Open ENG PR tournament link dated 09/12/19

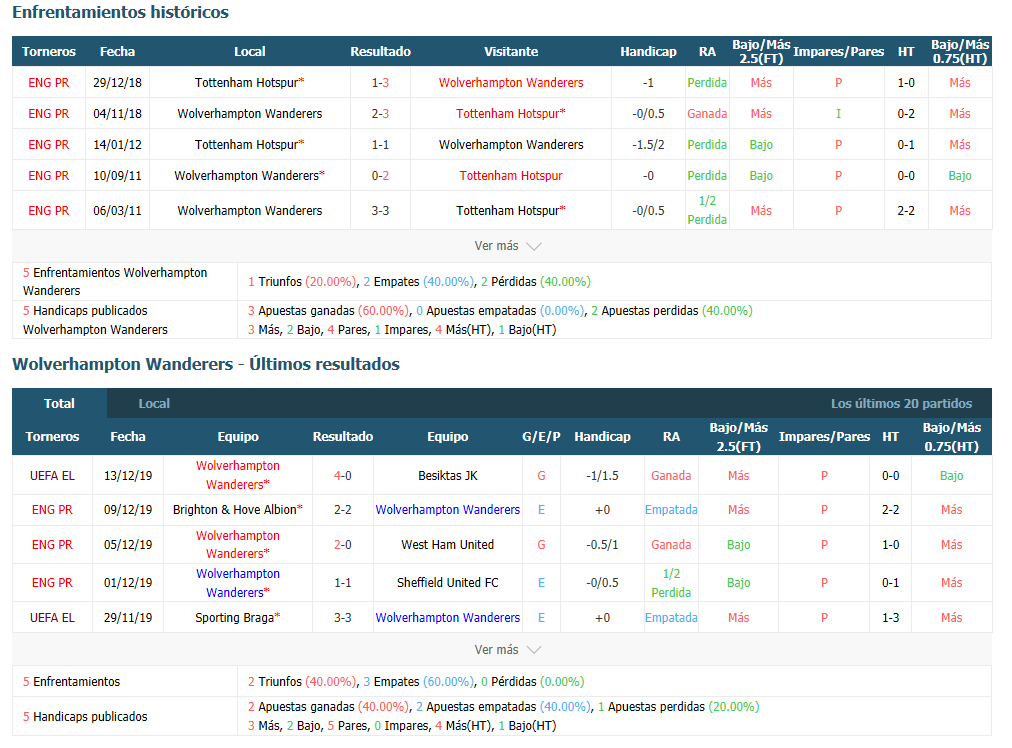52,510
